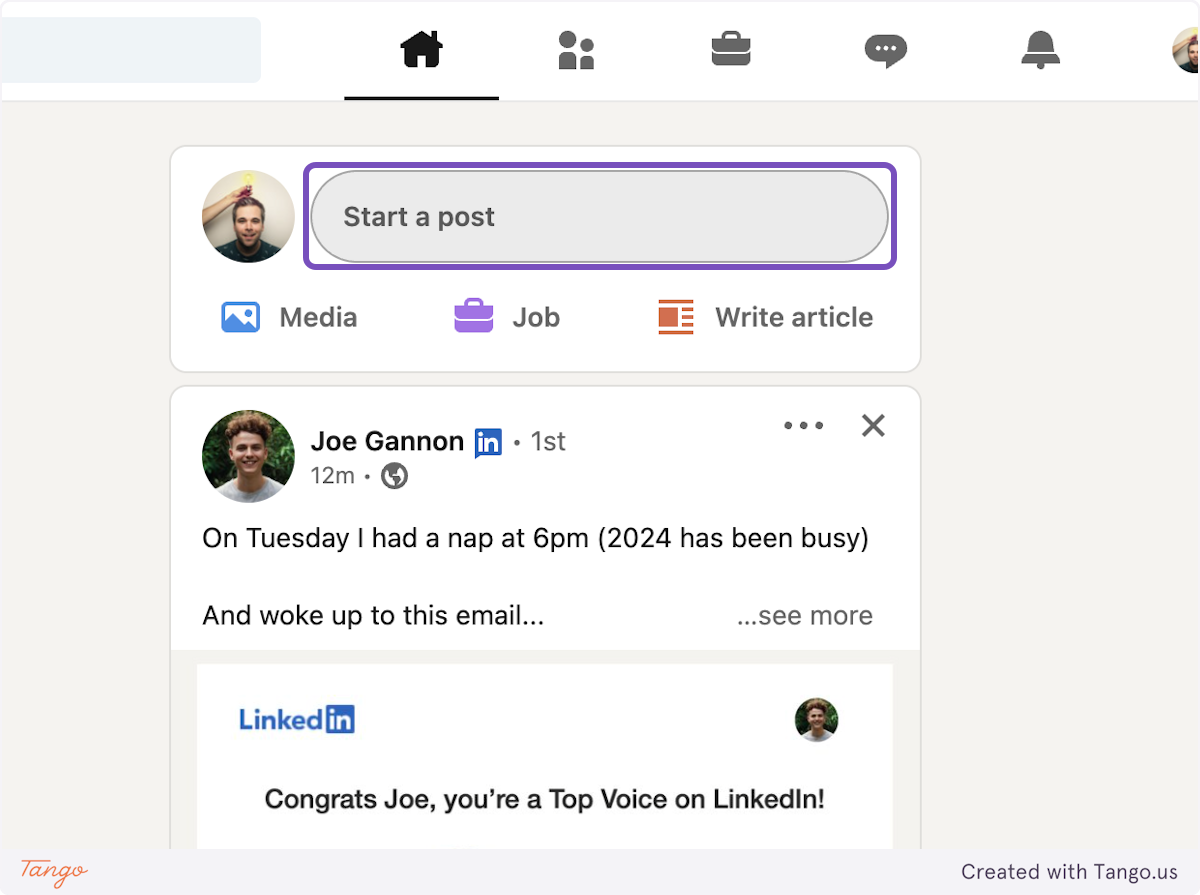This screenshot has height=895, width=1200.
Task: Click the globe visibility icon on Joe's post
Action: (395, 477)
